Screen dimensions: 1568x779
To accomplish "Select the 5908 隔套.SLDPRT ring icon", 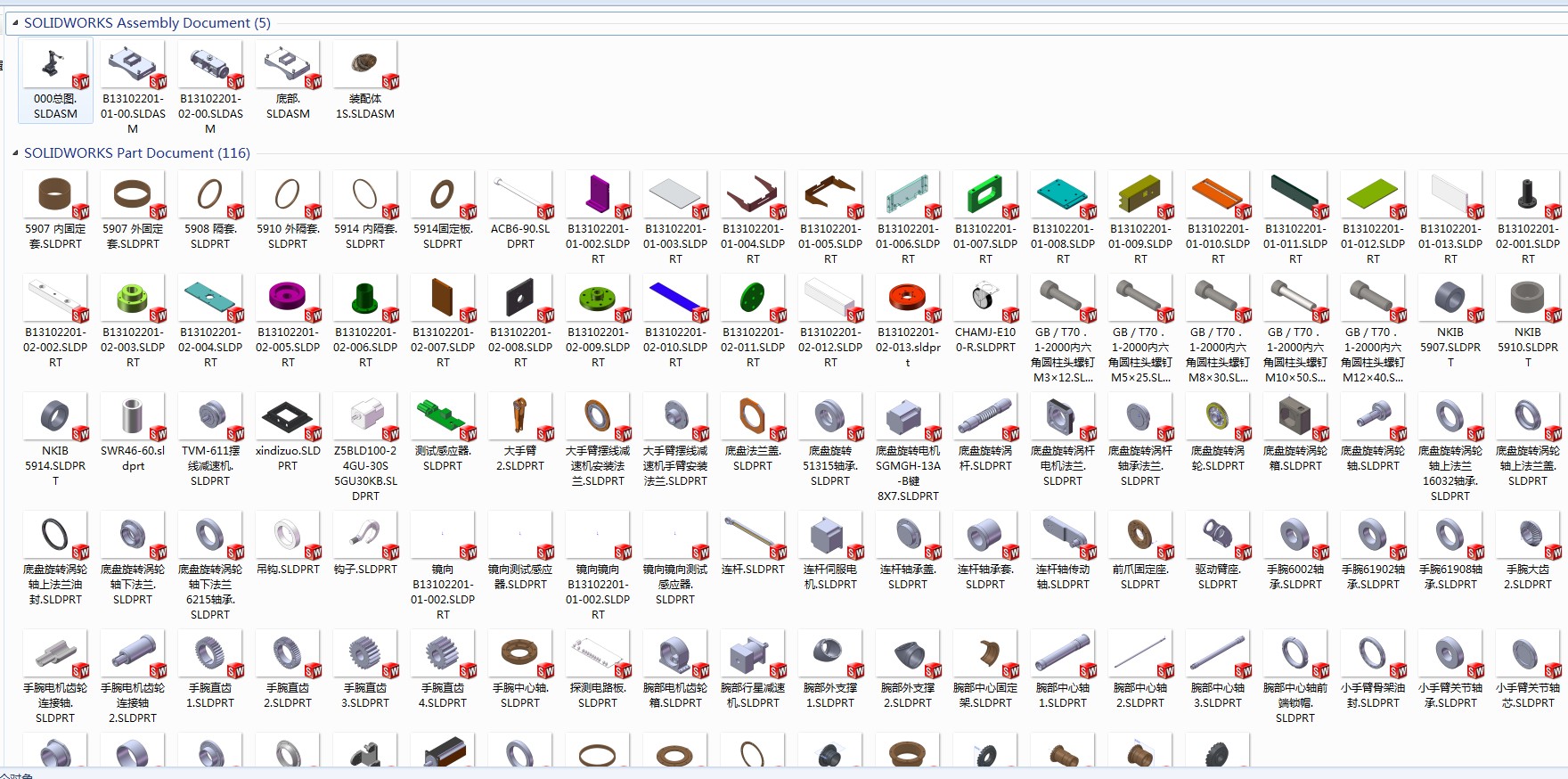I will 210,194.
